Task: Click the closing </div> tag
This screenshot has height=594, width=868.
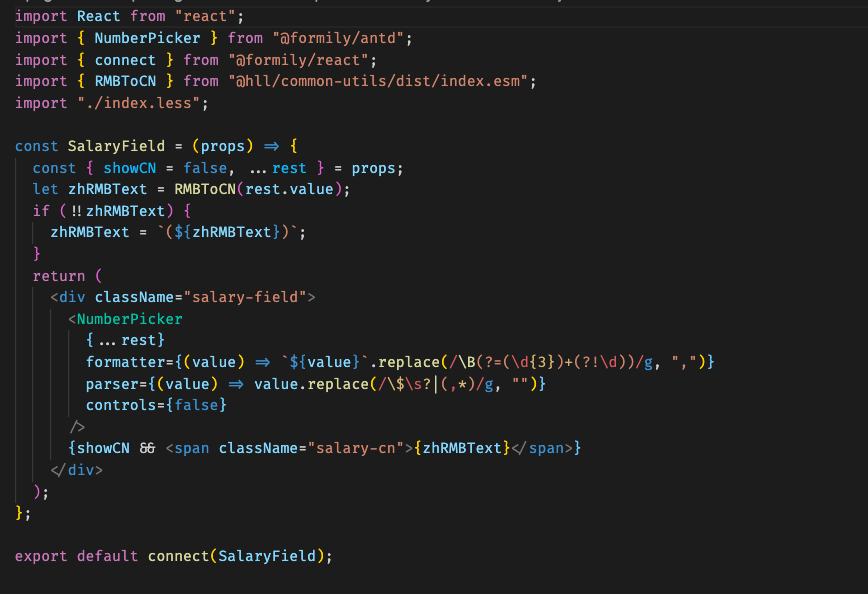Action: pyautogui.click(x=76, y=470)
